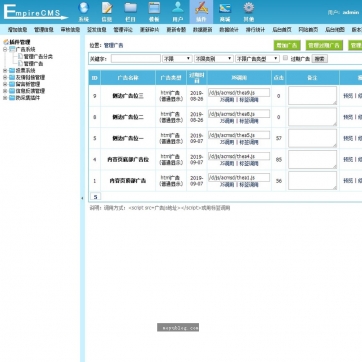Click the EmpireCMS logo
This screenshot has height=362, width=362.
pyautogui.click(x=35, y=12)
